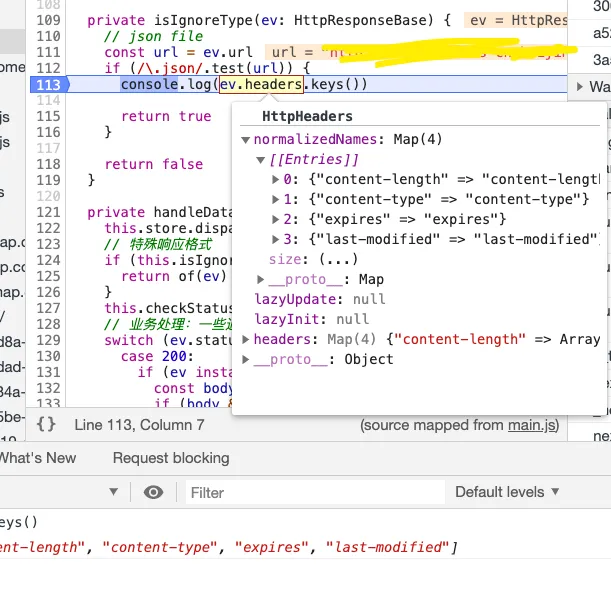Expand the __proto__: Map node
Viewport: 611px width, 598px height.
point(260,279)
